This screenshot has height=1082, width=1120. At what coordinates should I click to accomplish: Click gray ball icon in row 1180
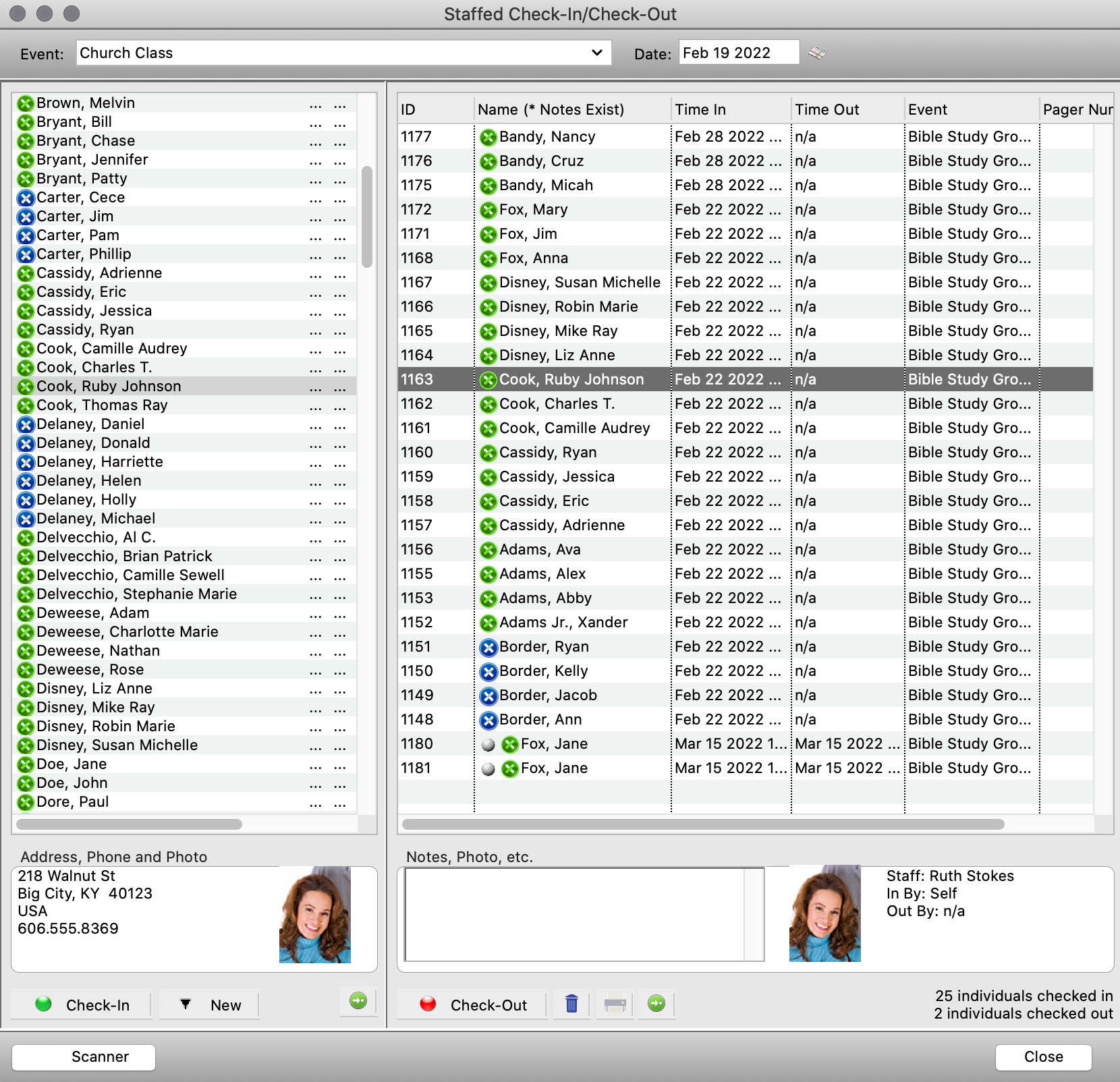(488, 745)
